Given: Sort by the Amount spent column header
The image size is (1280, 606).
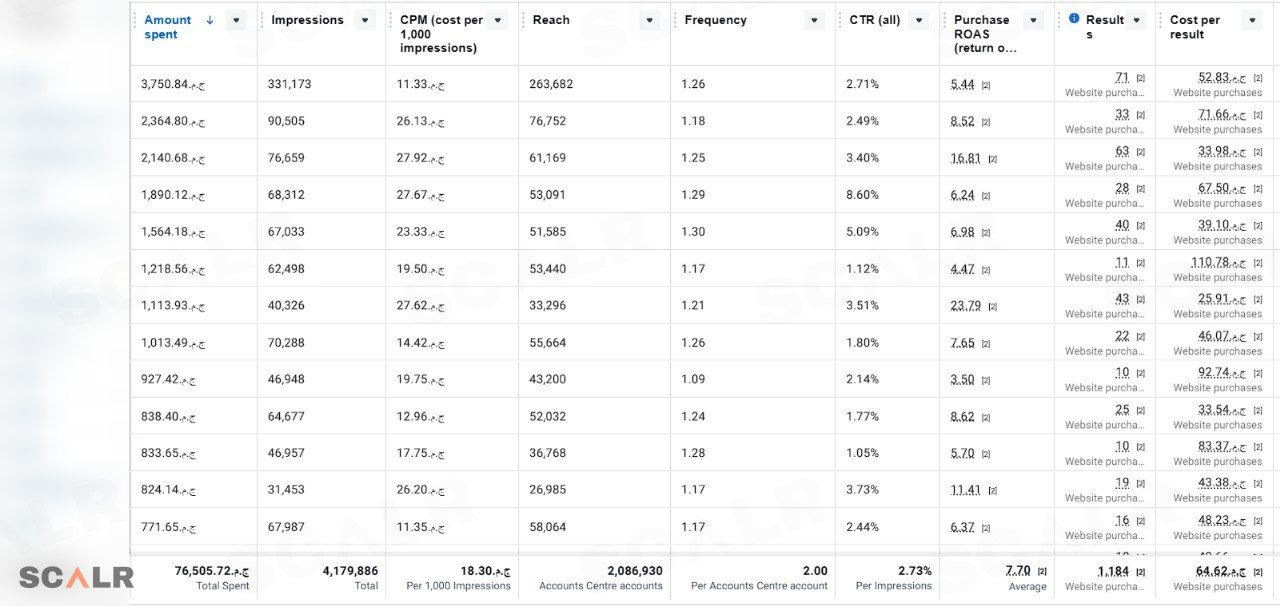Looking at the screenshot, I should point(167,27).
